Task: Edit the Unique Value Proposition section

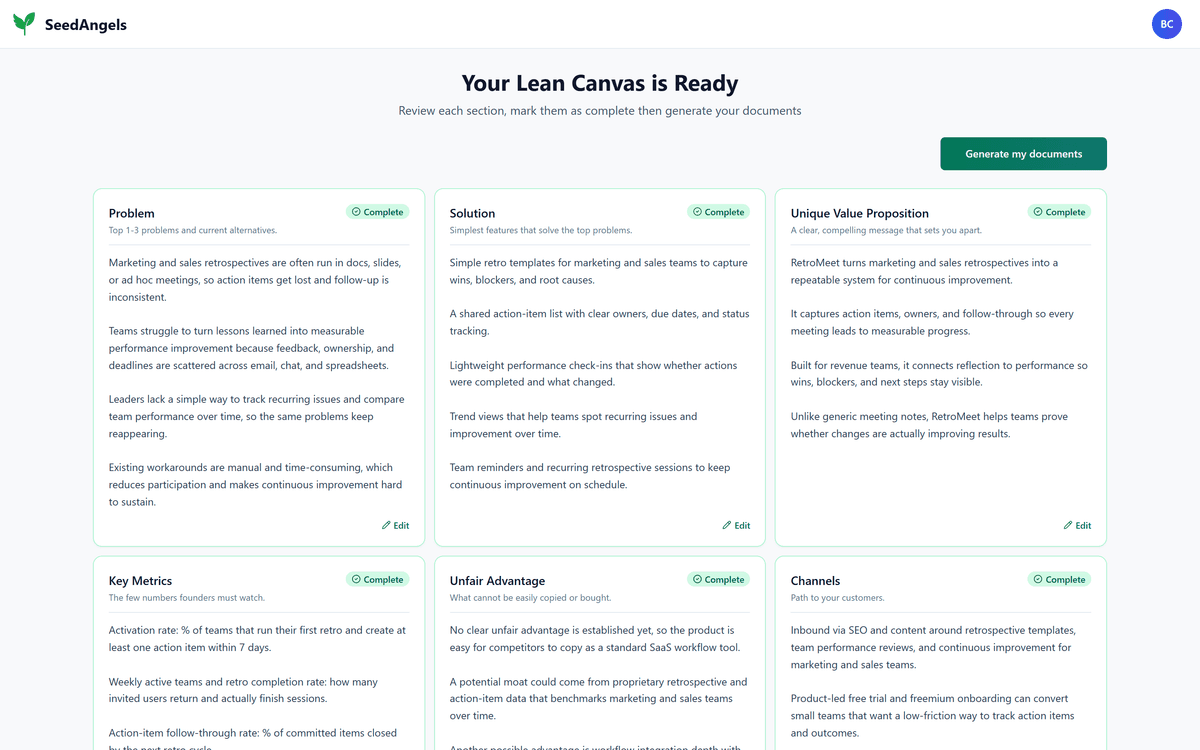Action: point(1078,525)
